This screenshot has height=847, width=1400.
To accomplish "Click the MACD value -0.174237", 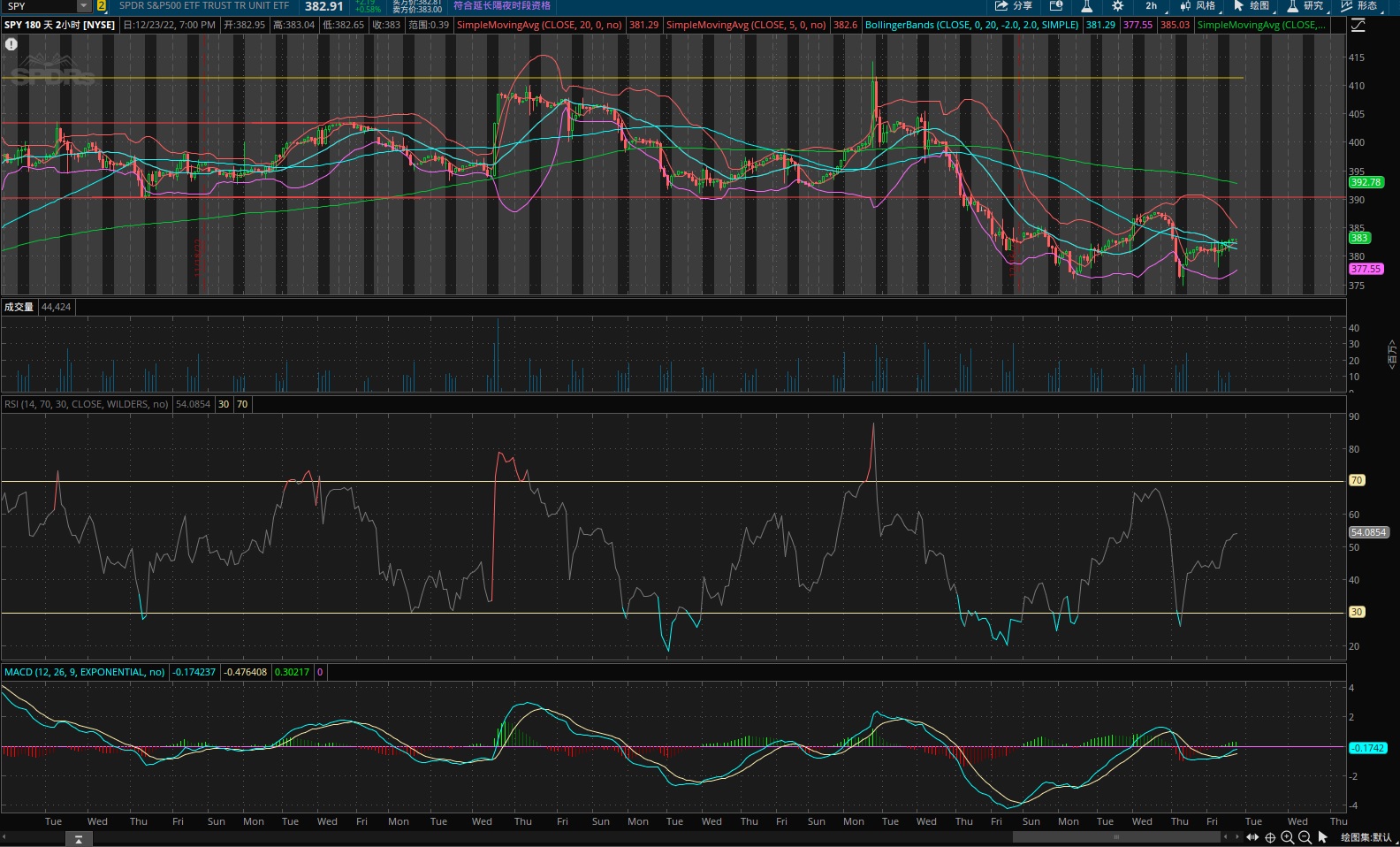I will pos(194,672).
